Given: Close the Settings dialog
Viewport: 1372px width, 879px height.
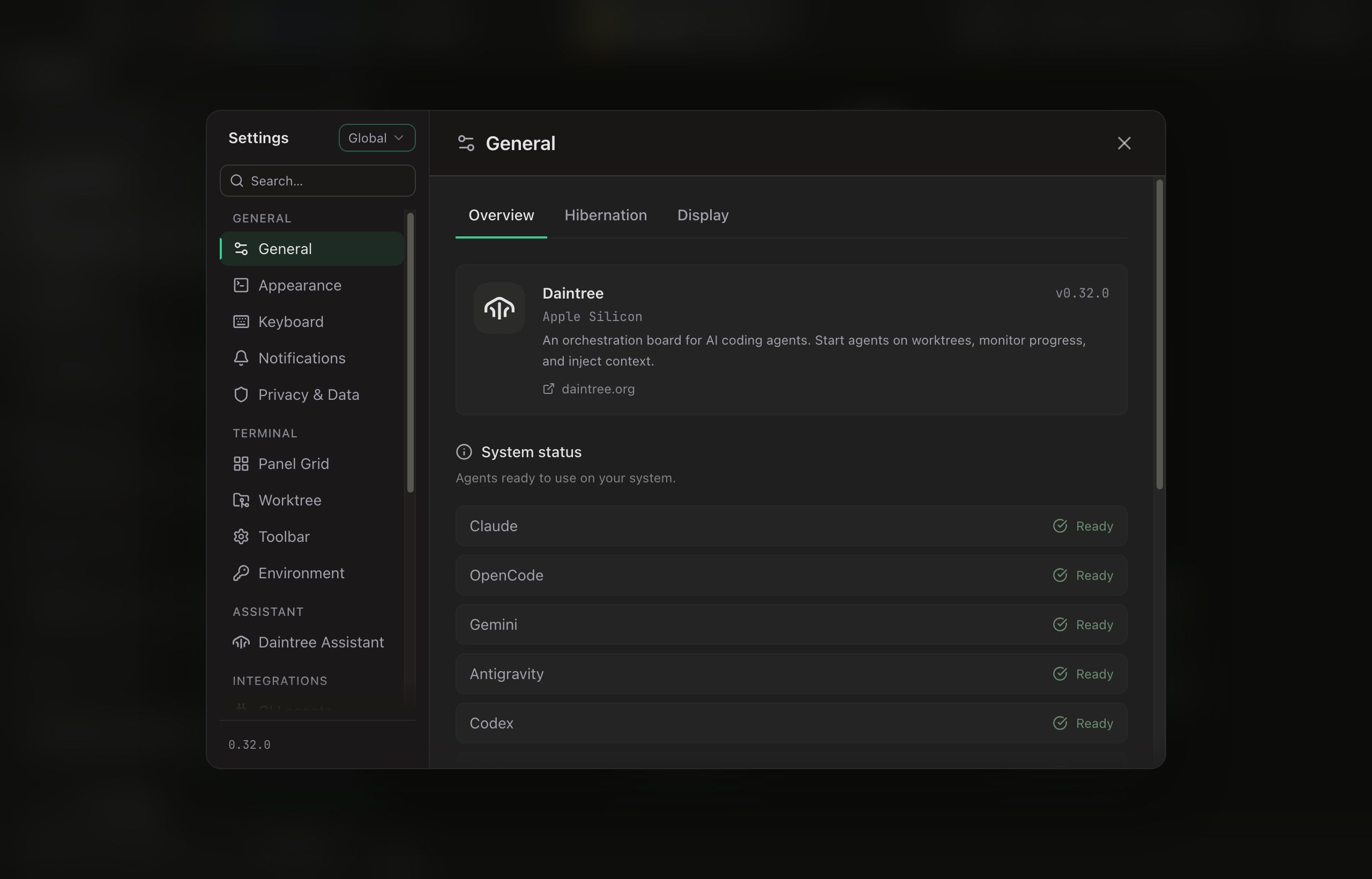Looking at the screenshot, I should click(x=1124, y=143).
